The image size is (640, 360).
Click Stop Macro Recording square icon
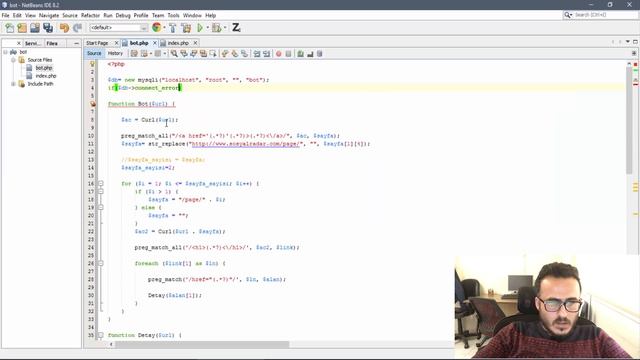click(289, 53)
